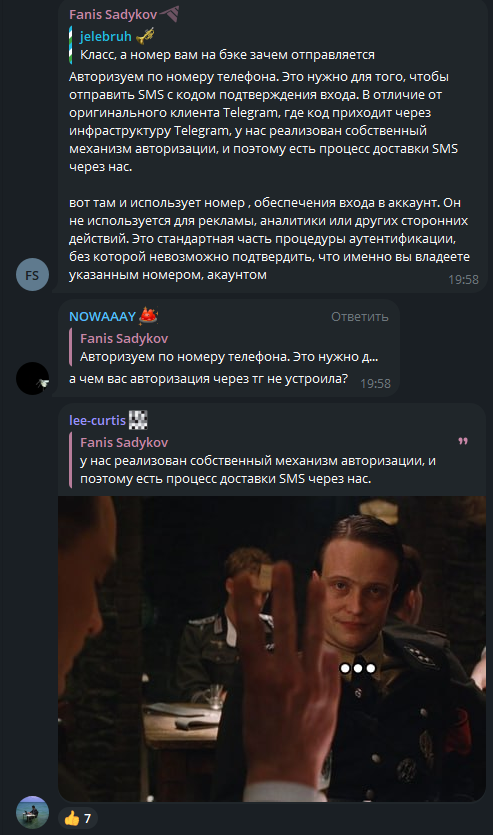Open NOWAAAY's profile name
The height and width of the screenshot is (835, 493).
102,316
